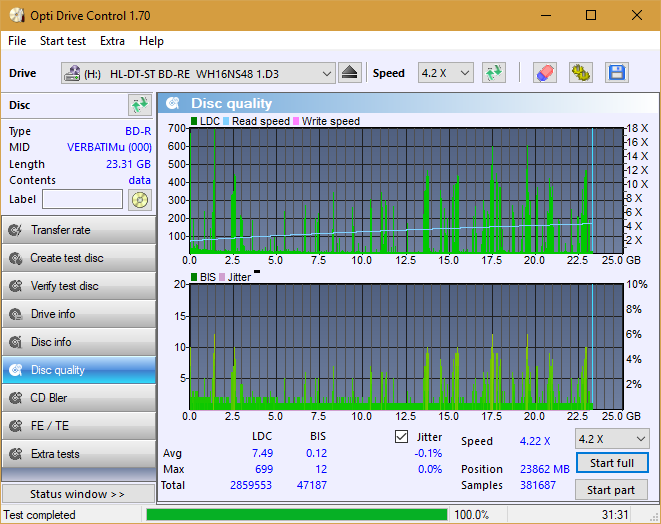Click the pink Write speed legend swatch
661x524 pixels.
[296, 121]
